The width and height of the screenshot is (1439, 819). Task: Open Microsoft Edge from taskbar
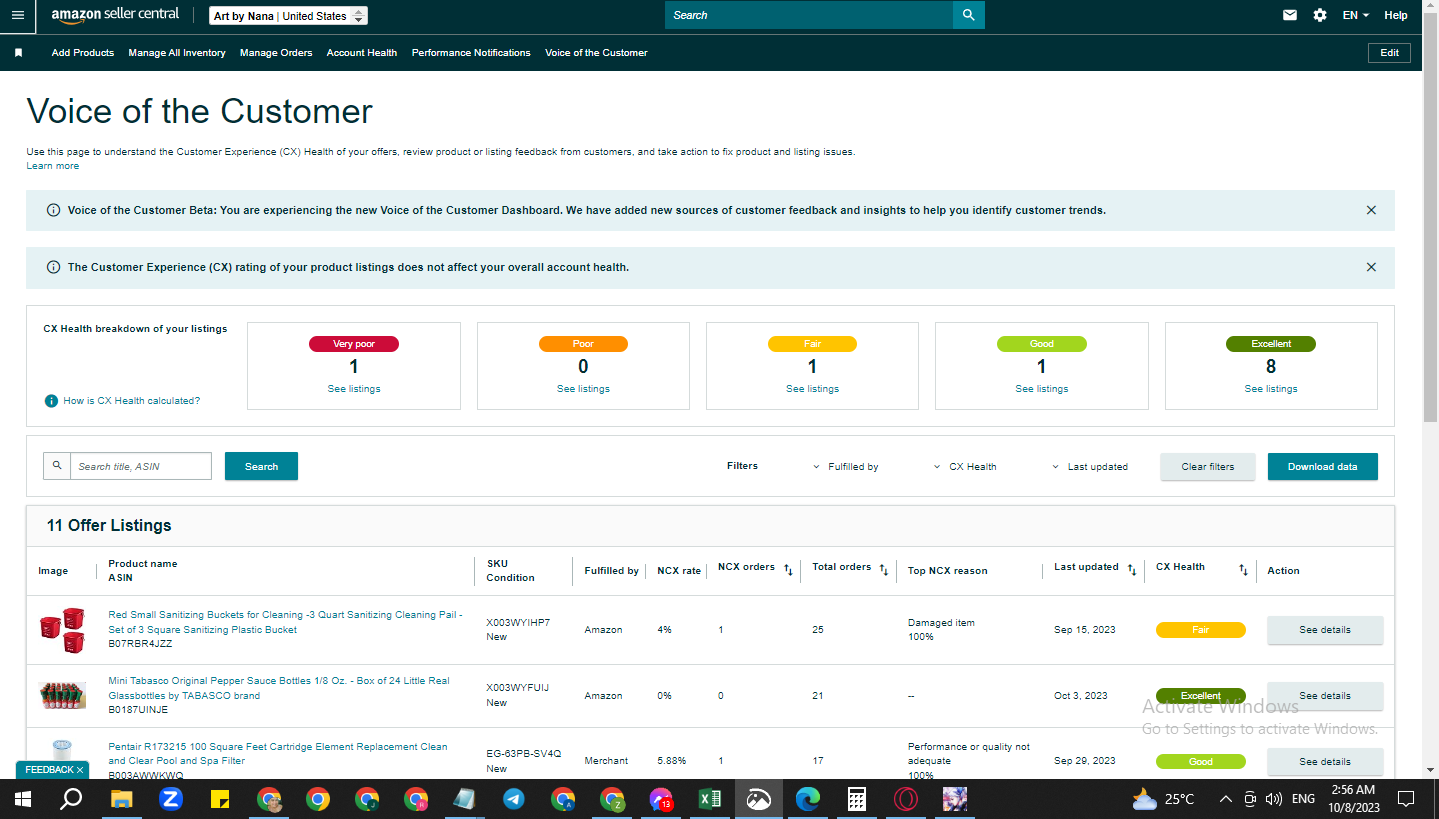tap(808, 799)
